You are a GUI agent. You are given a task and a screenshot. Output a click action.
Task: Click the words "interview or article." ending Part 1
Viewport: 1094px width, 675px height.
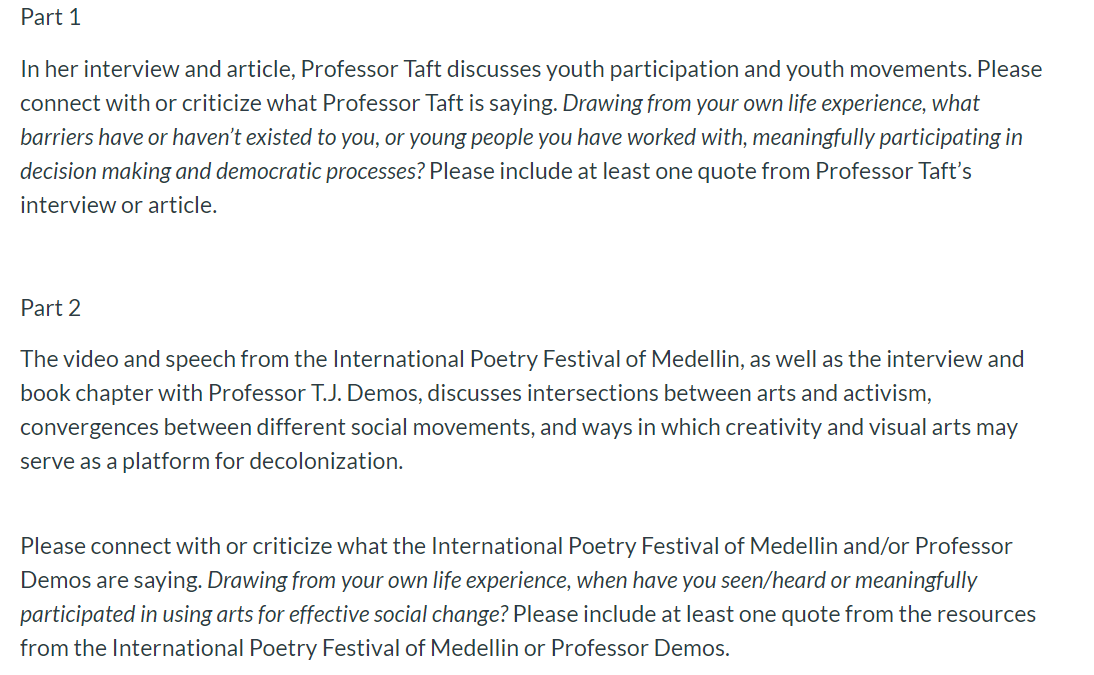pos(119,205)
